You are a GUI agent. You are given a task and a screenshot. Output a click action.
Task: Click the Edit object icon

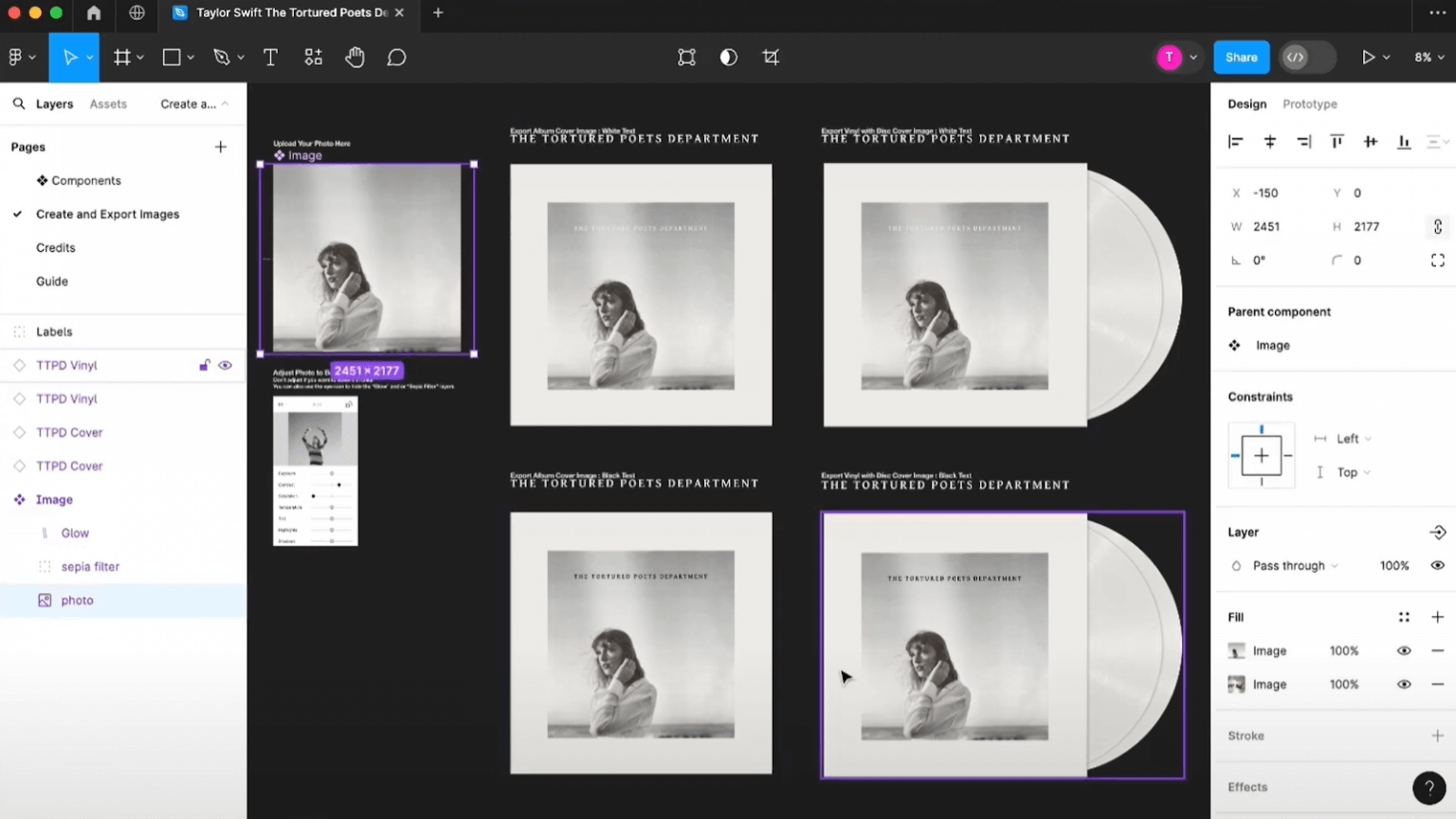(686, 58)
